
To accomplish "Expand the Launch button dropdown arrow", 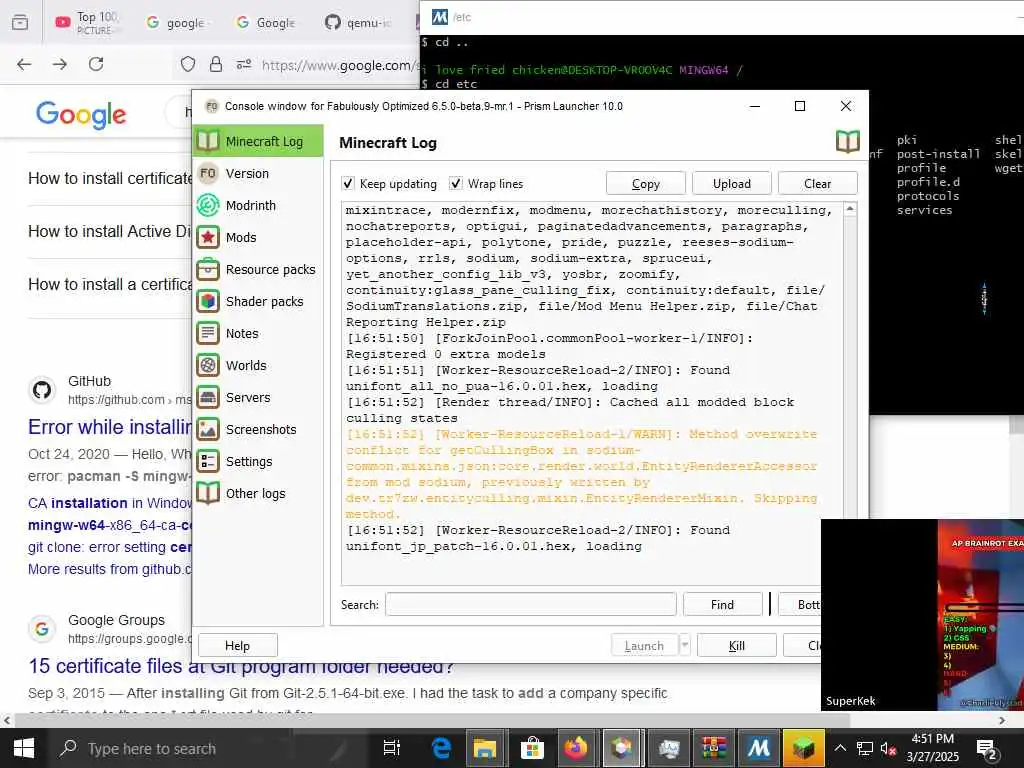I will pos(684,645).
